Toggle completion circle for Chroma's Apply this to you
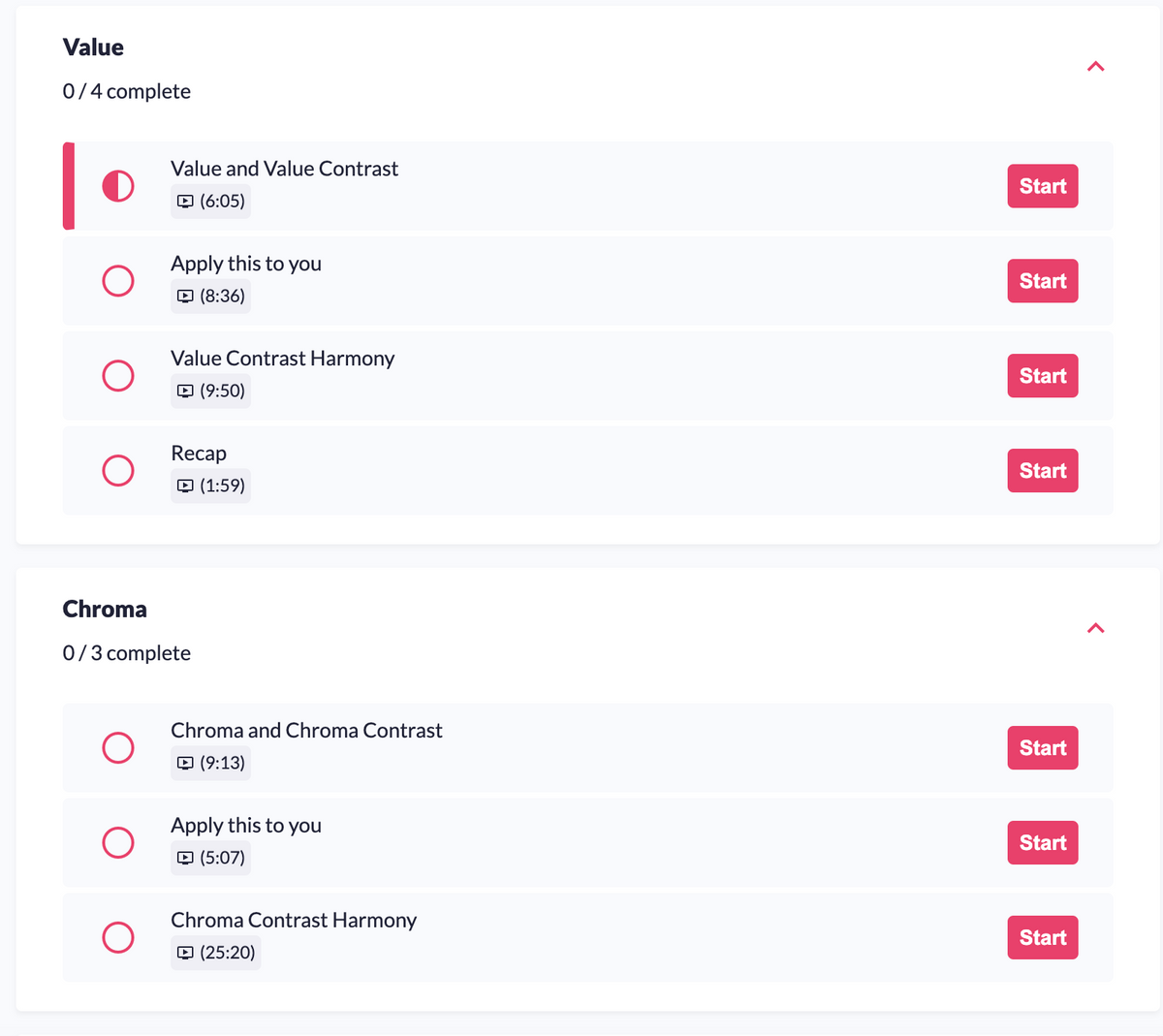Image resolution: width=1163 pixels, height=1036 pixels. [x=118, y=843]
